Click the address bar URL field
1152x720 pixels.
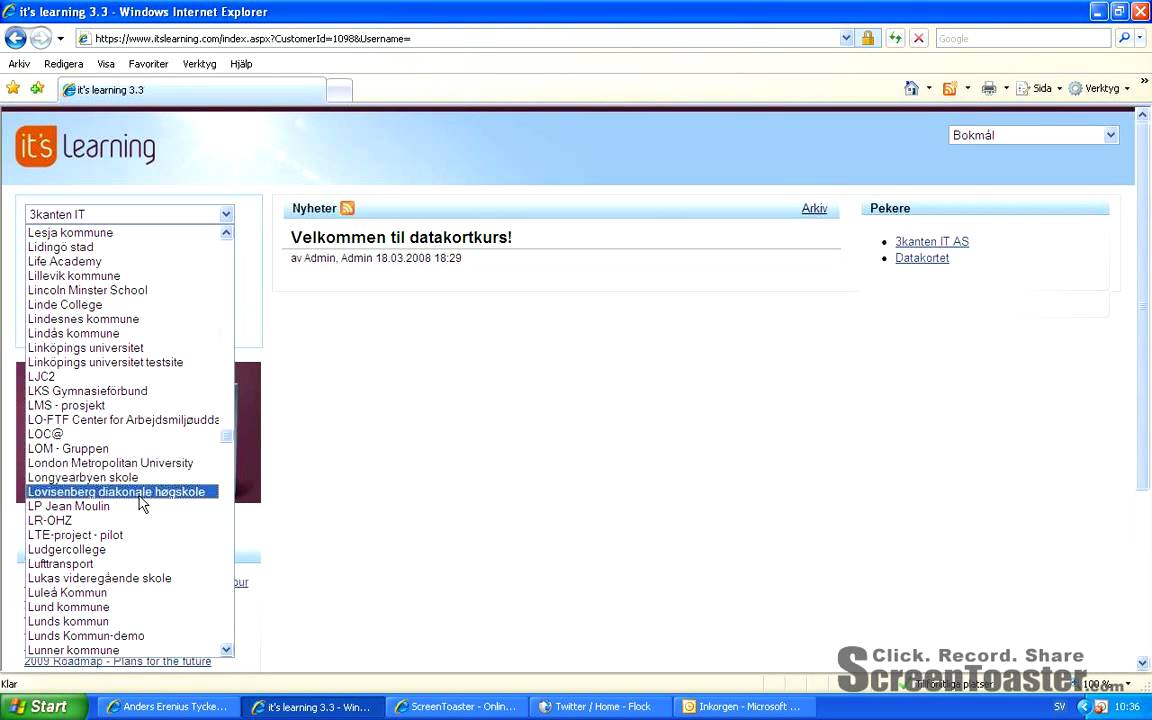[x=466, y=38]
